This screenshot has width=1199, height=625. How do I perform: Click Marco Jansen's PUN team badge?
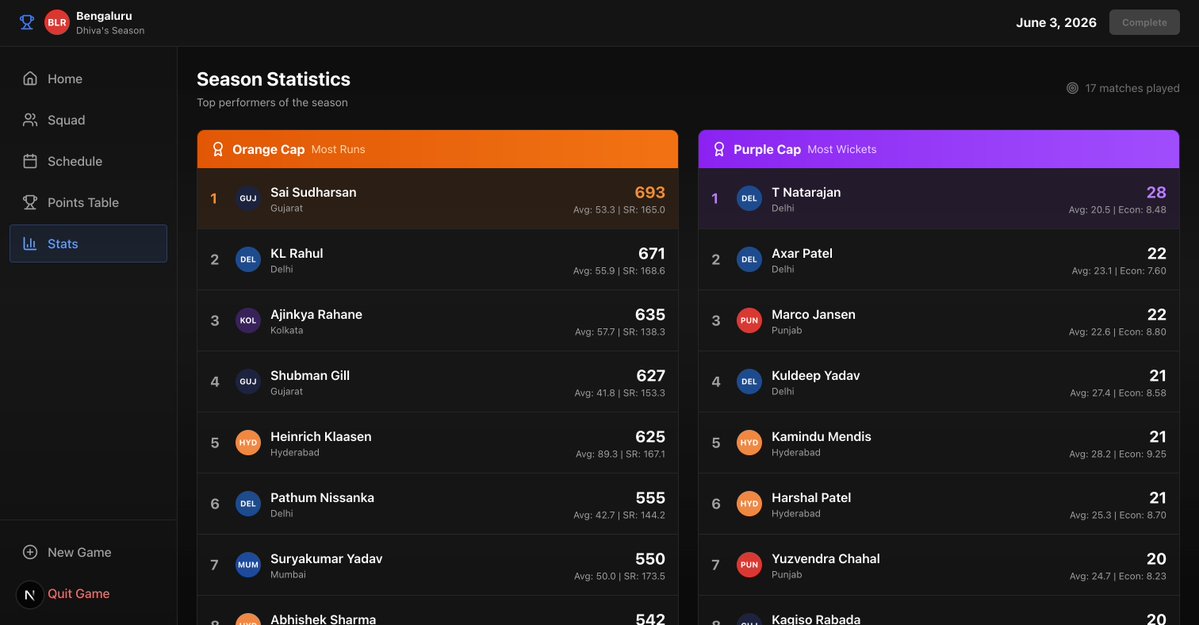(x=749, y=321)
